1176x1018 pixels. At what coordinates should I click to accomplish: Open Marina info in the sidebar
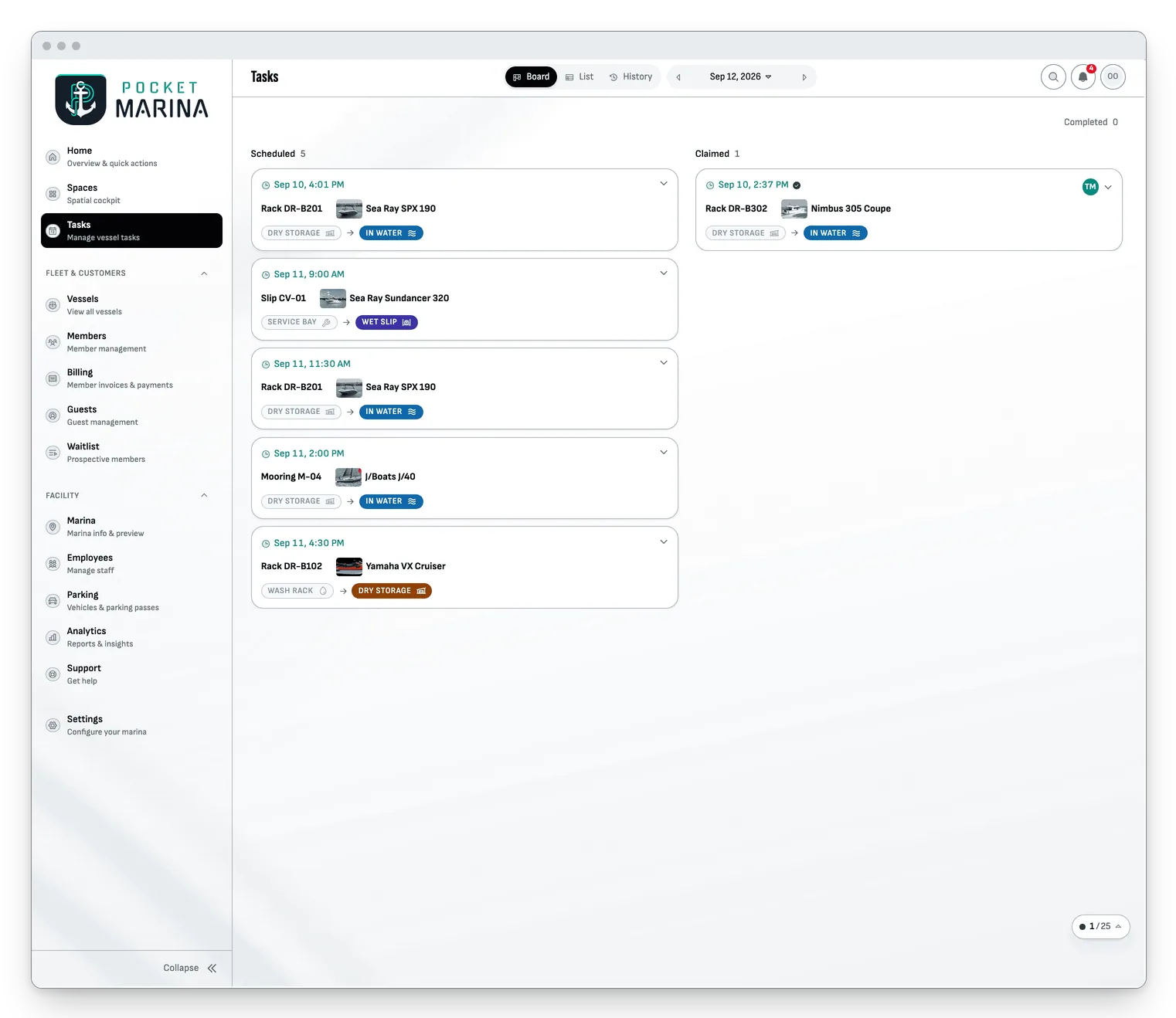click(x=131, y=527)
